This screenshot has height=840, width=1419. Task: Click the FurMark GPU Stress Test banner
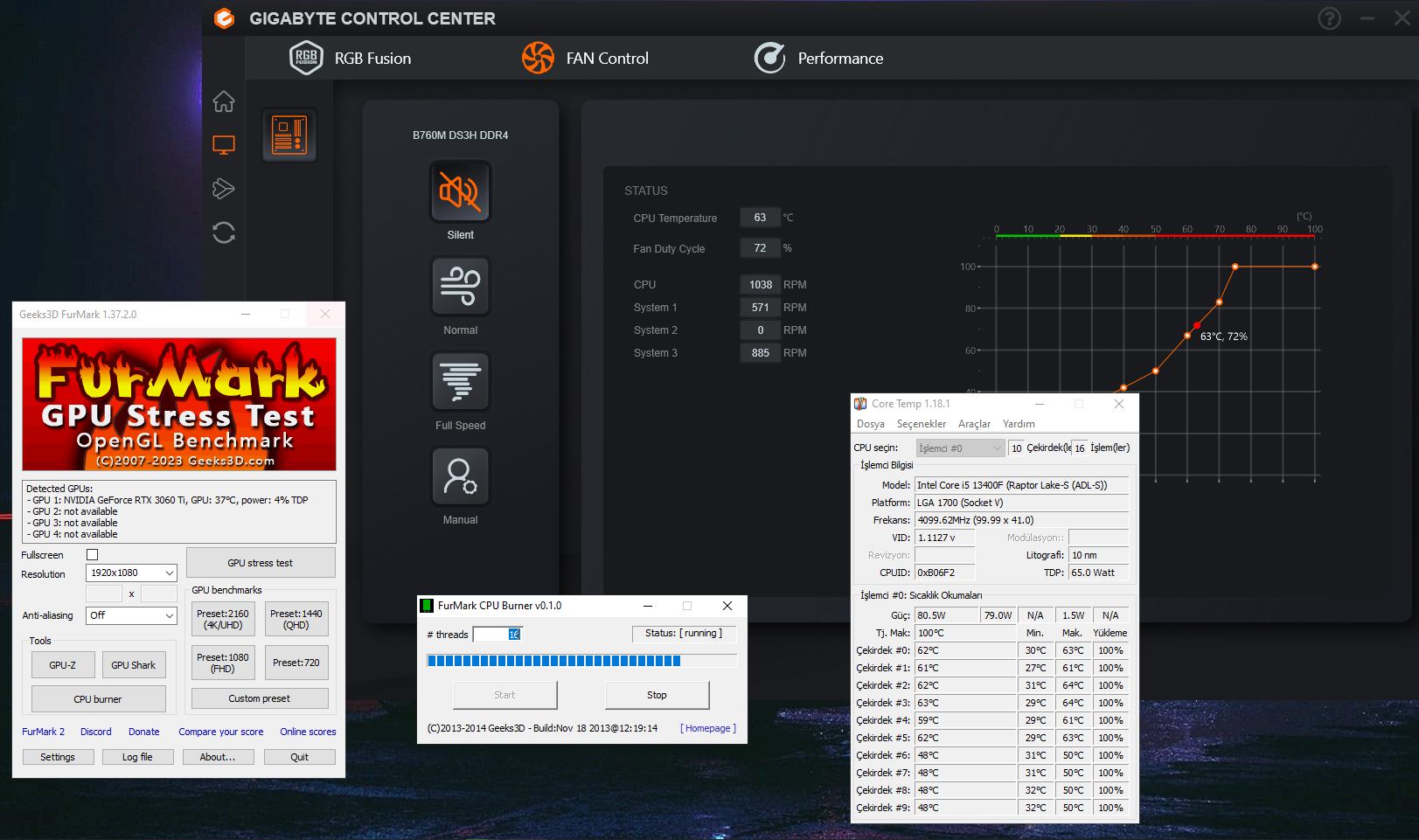[x=179, y=405]
